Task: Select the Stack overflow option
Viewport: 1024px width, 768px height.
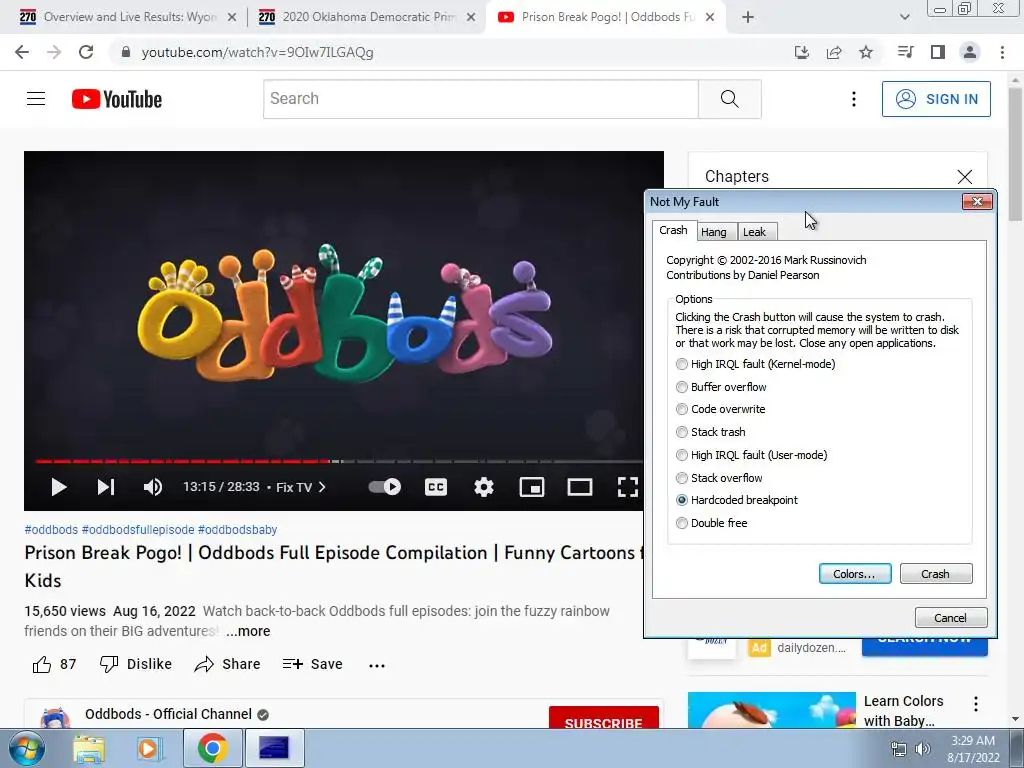Action: (719, 478)
